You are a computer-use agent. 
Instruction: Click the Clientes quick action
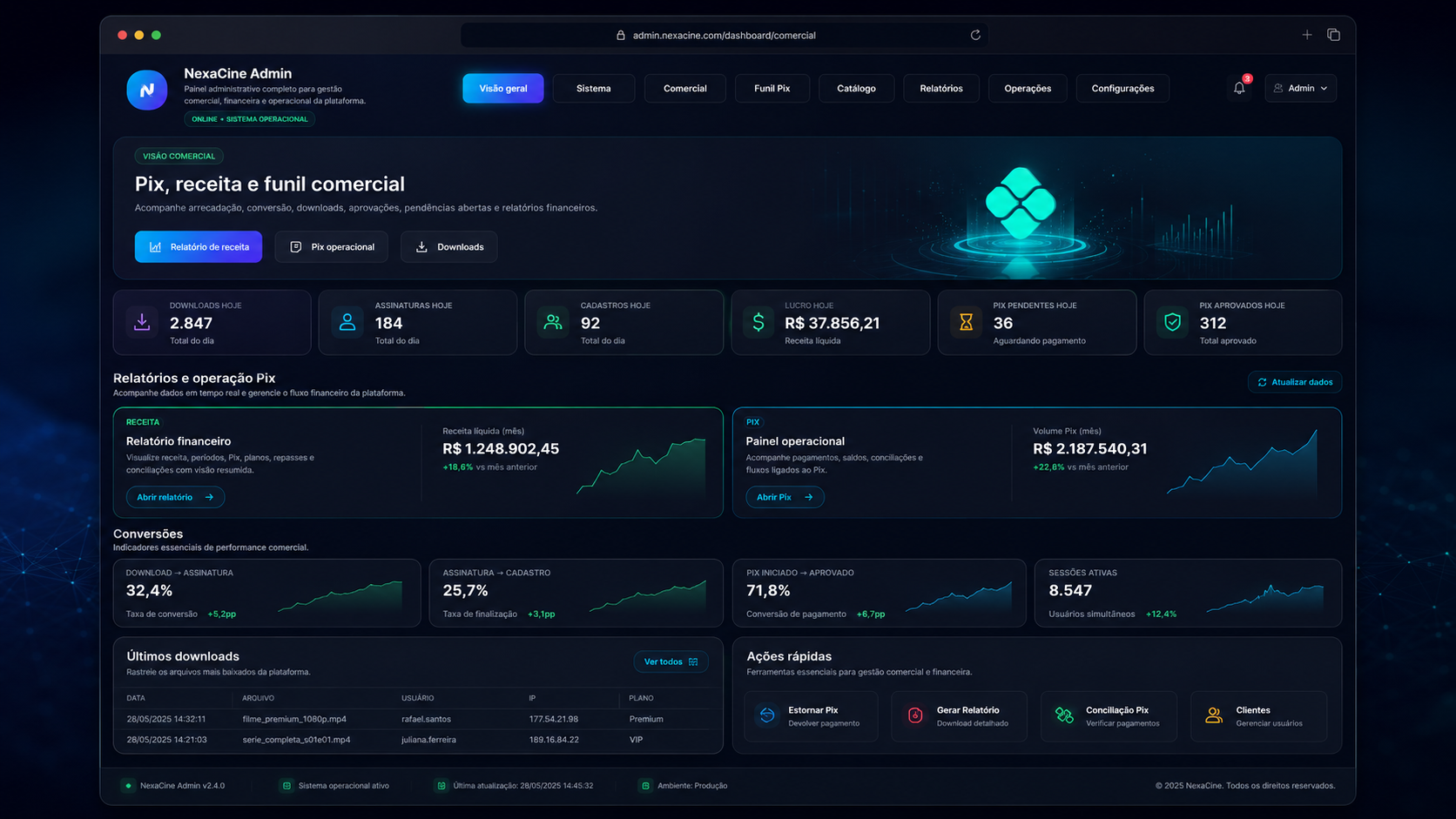click(x=1258, y=716)
